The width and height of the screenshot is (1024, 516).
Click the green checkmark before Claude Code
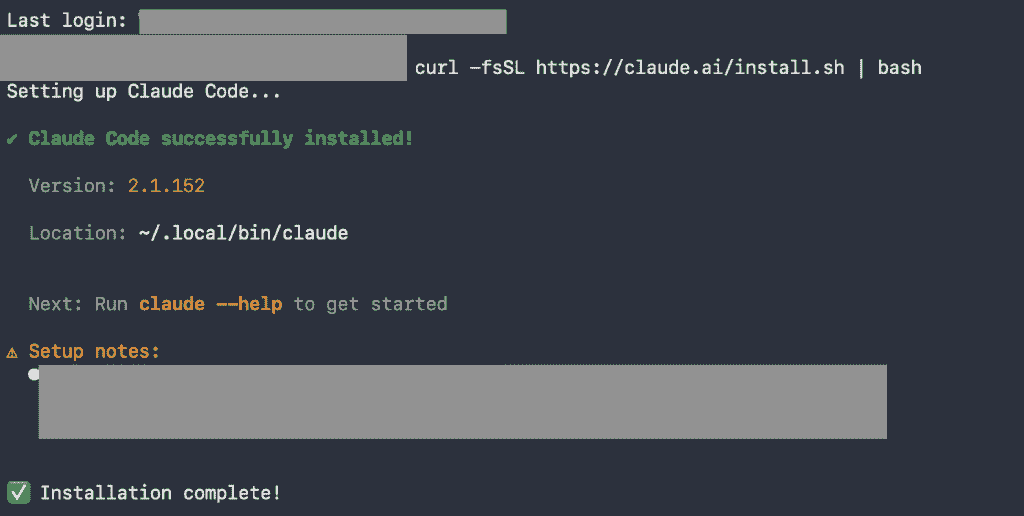coord(12,139)
